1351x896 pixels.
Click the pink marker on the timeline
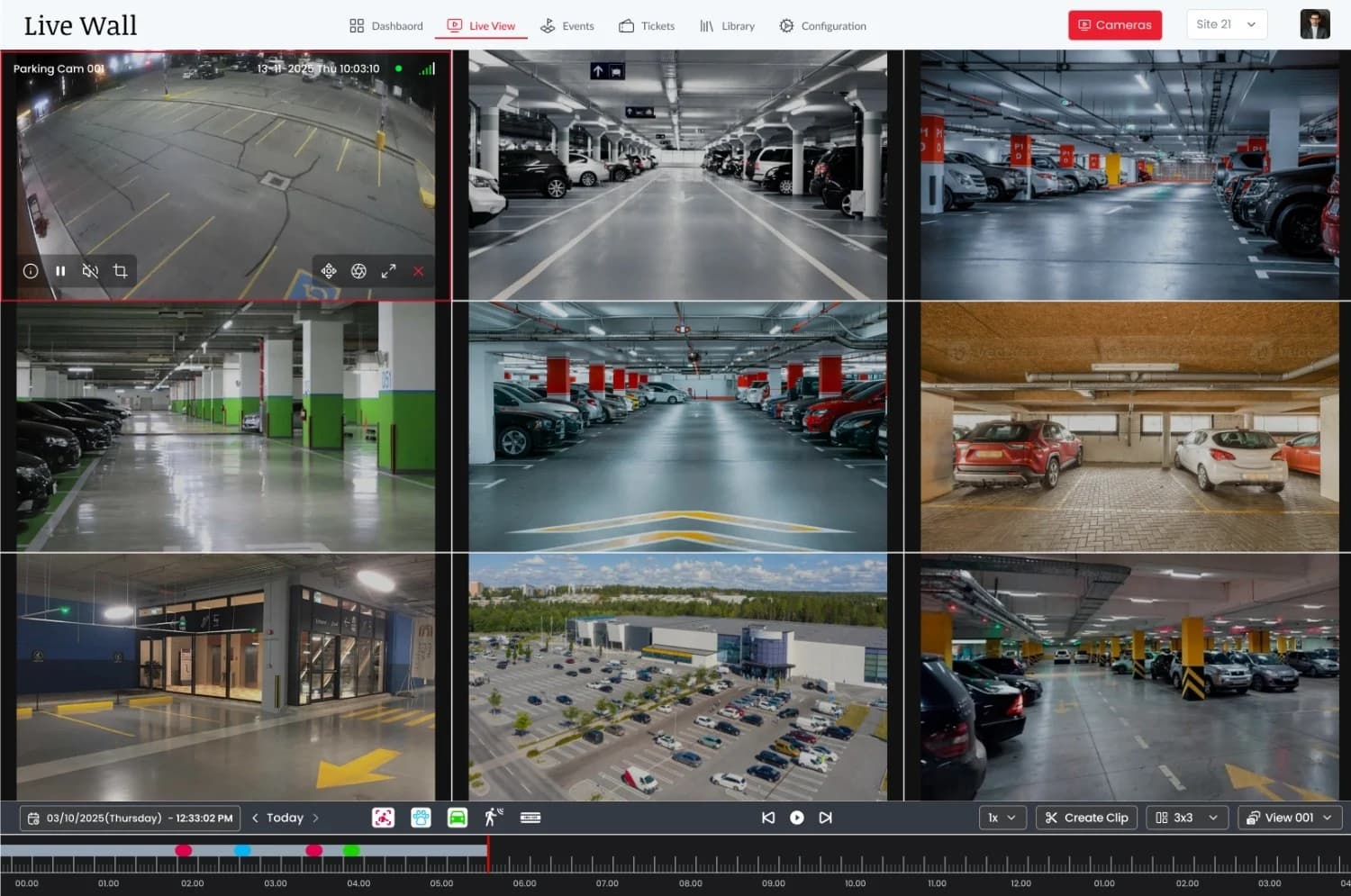184,849
